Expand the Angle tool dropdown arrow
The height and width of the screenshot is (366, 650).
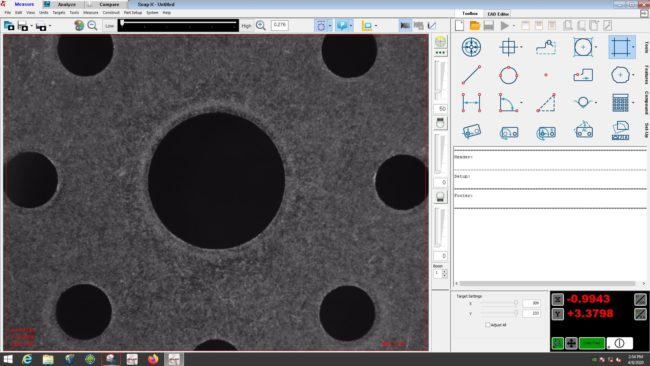pos(521,103)
